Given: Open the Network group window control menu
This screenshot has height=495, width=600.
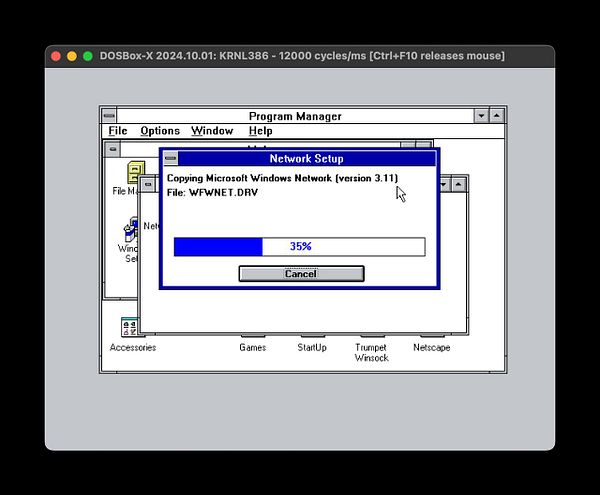Looking at the screenshot, I should pyautogui.click(x=148, y=185).
